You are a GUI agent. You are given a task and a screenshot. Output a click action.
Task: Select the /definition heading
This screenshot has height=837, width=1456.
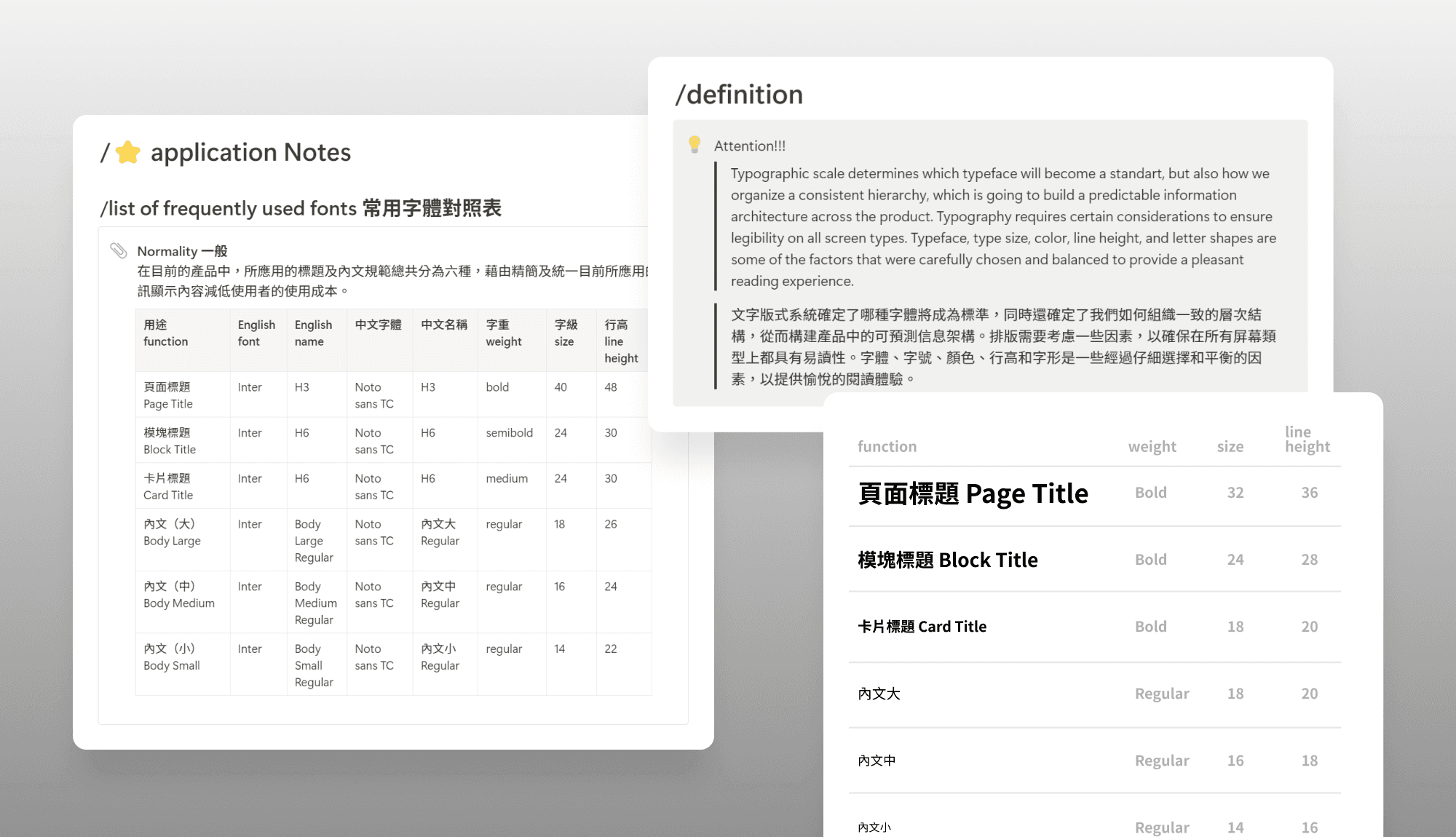point(739,95)
